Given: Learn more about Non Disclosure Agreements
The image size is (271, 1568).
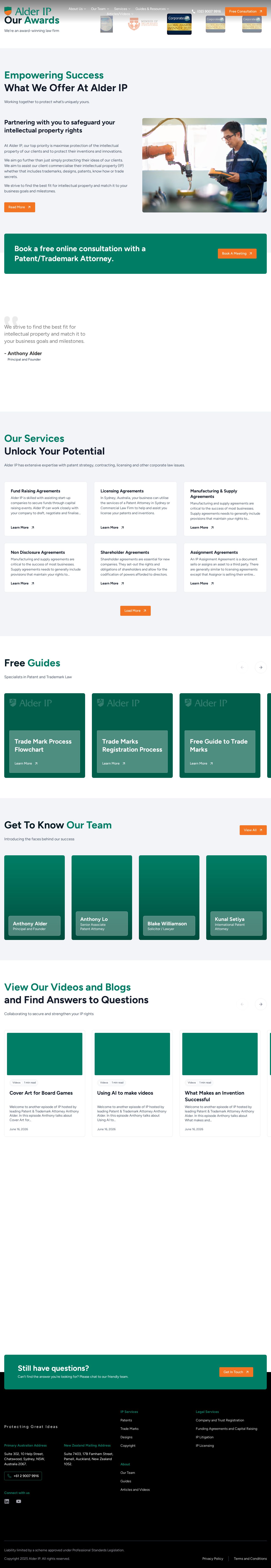Looking at the screenshot, I should click(22, 583).
